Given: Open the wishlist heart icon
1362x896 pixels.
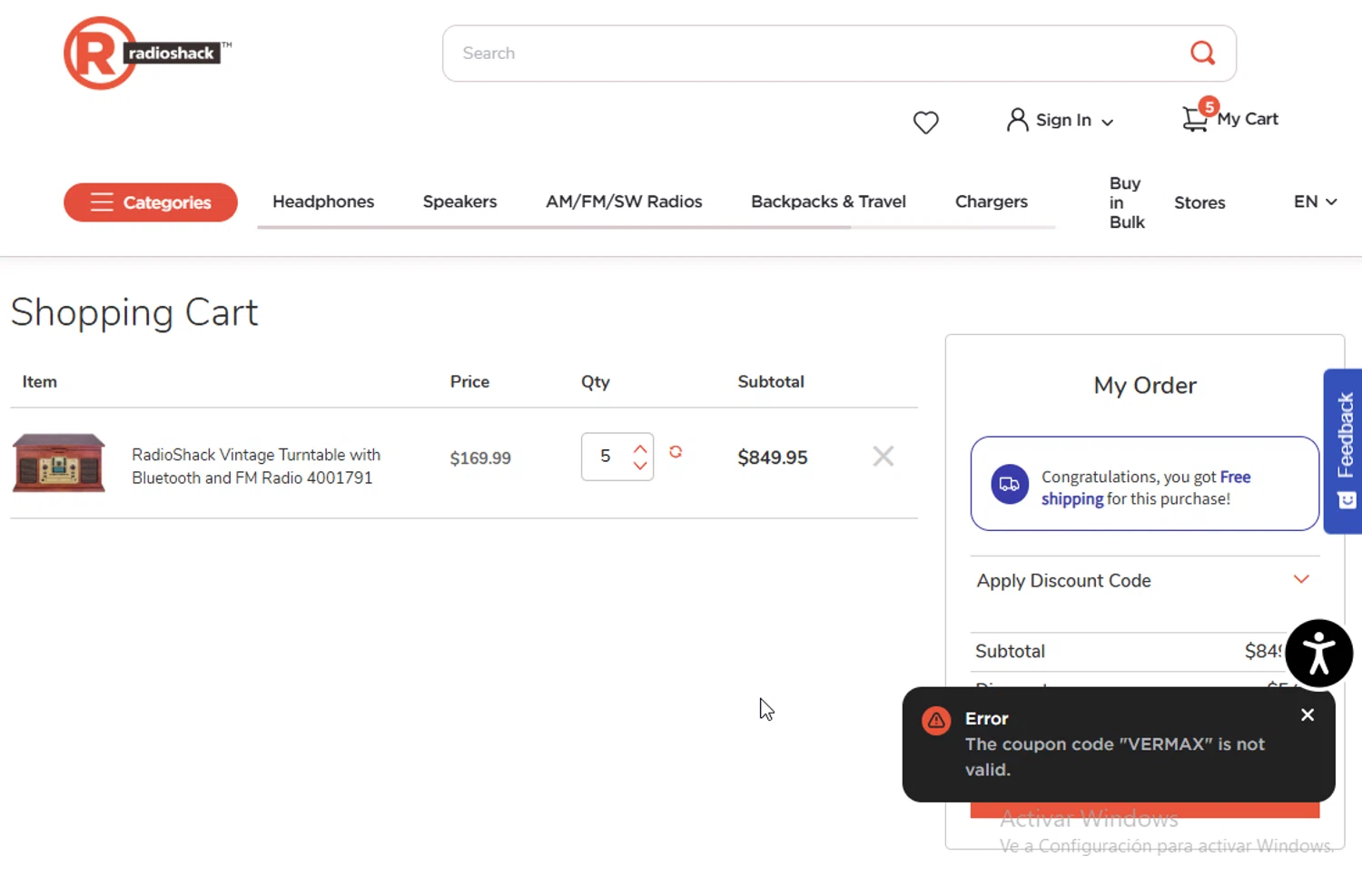Looking at the screenshot, I should pyautogui.click(x=925, y=122).
